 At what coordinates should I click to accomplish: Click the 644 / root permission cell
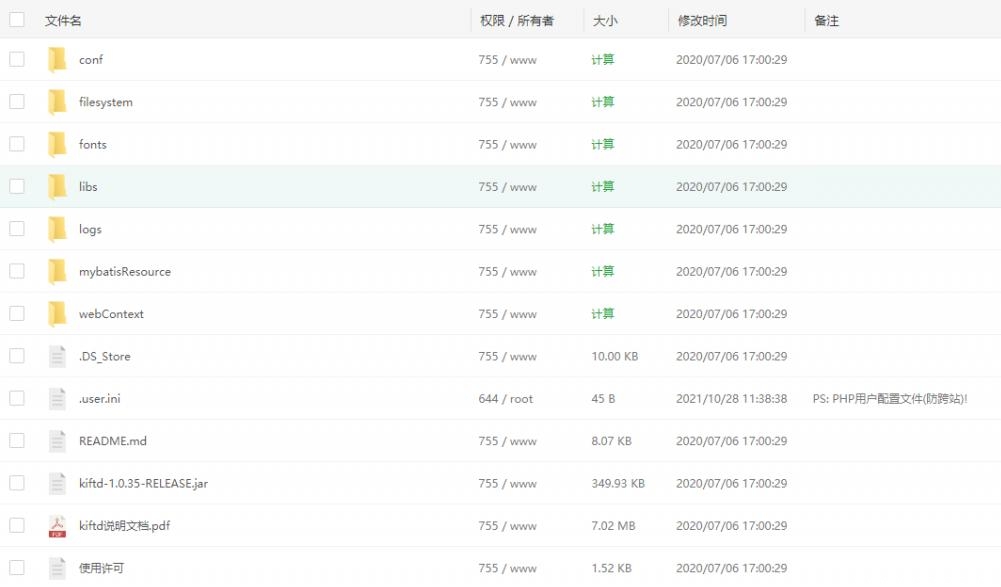point(506,399)
